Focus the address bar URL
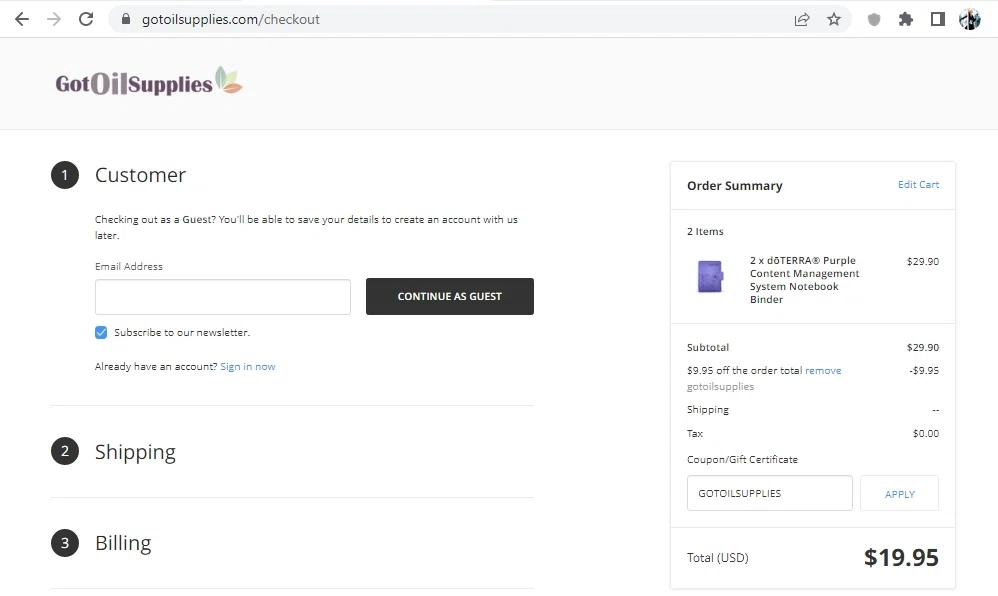The height and width of the screenshot is (596, 998). [x=230, y=19]
